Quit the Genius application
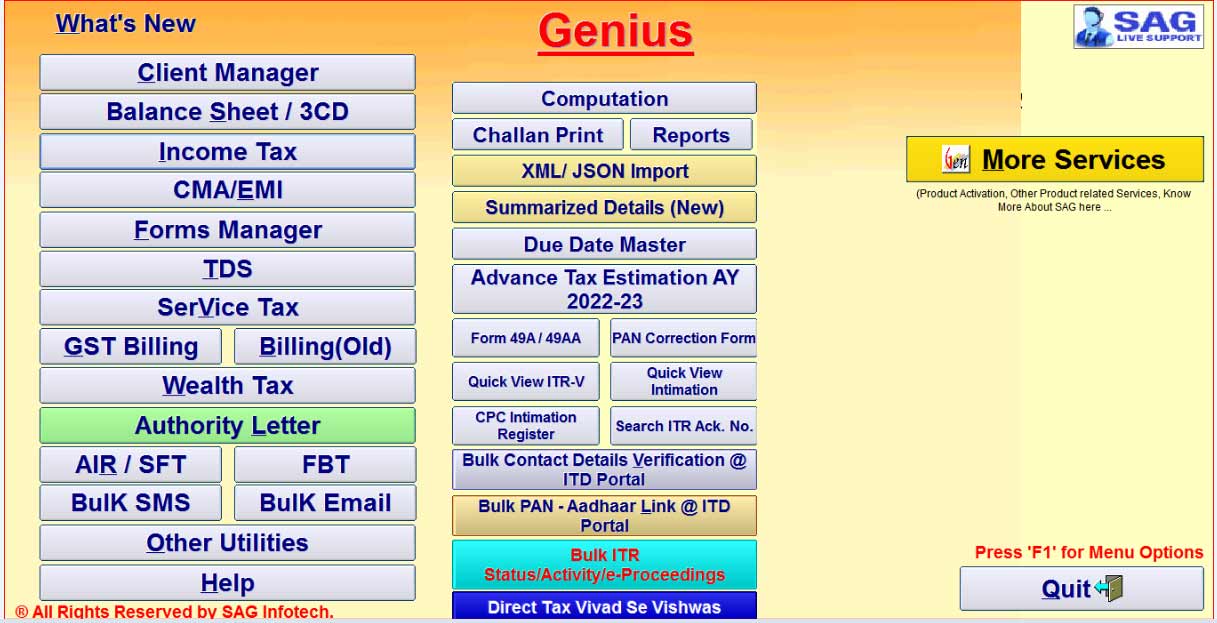The image size is (1217, 623). coord(1081,589)
